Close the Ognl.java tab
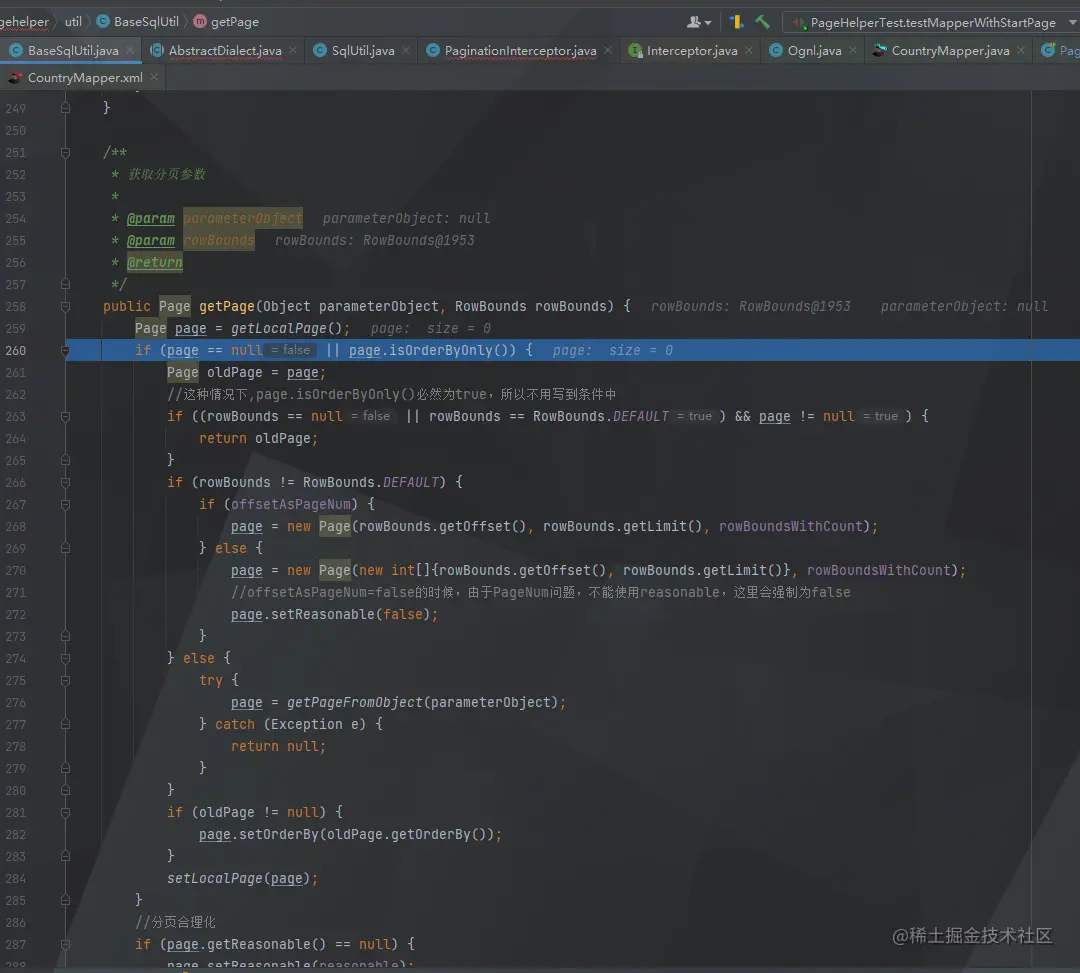 click(x=853, y=50)
